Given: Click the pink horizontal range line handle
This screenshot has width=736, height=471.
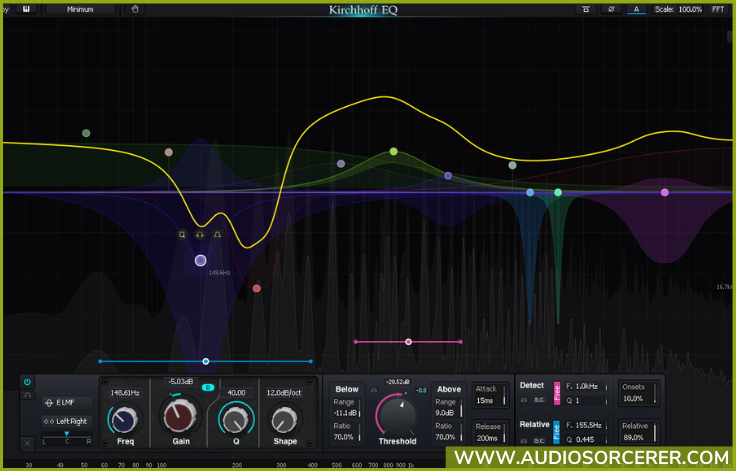Looking at the screenshot, I should [x=408, y=342].
